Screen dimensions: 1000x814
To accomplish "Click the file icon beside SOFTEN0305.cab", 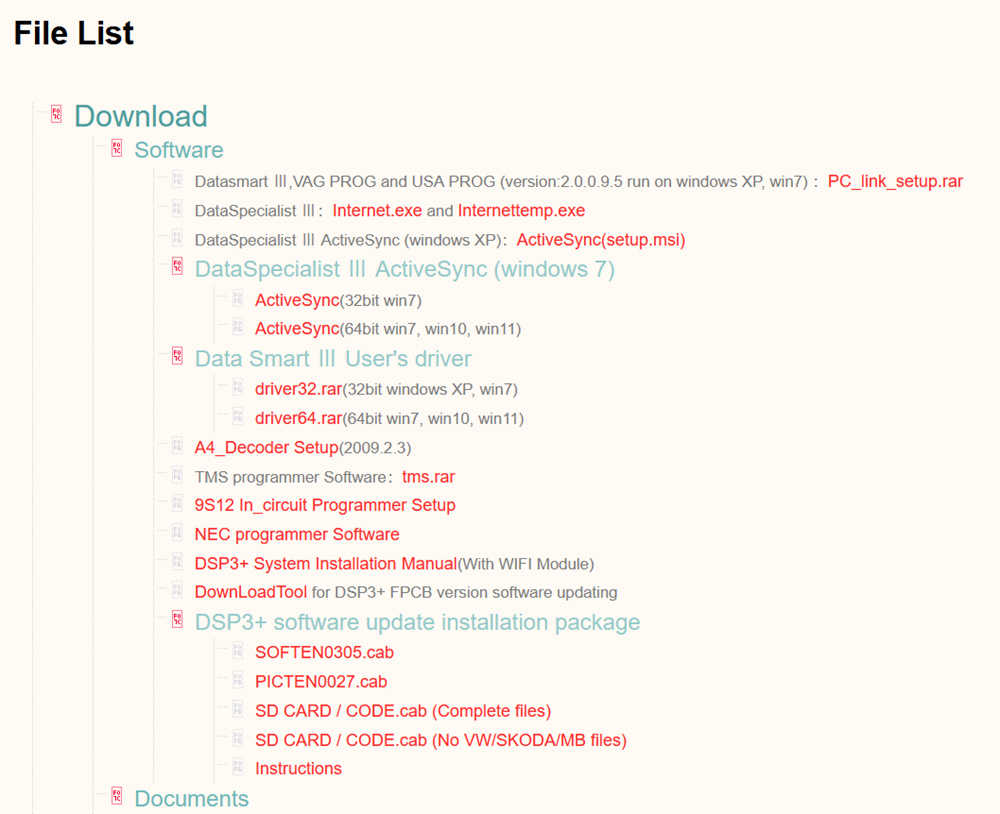I will (238, 651).
